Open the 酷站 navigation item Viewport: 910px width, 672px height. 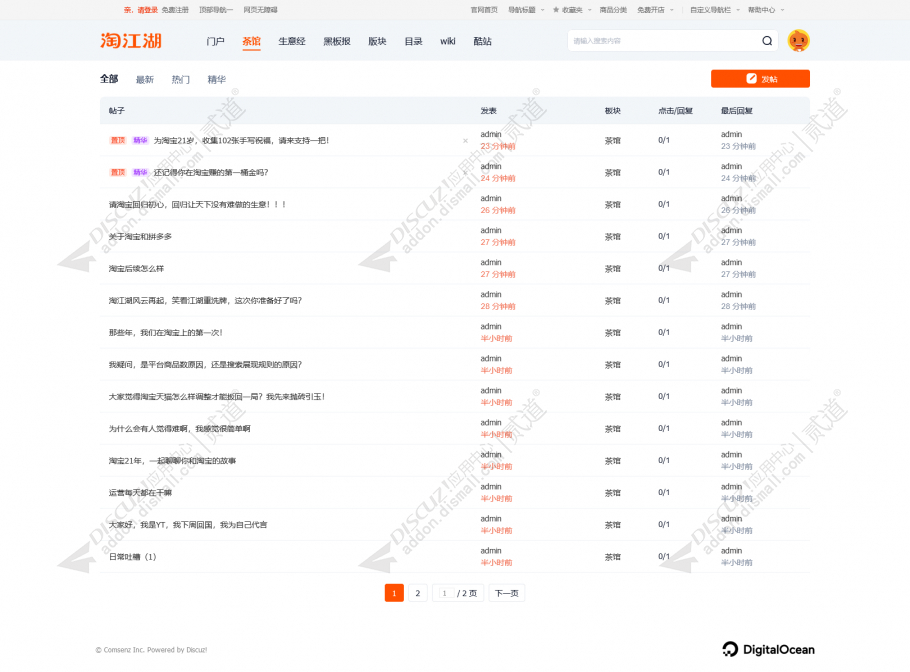482,41
